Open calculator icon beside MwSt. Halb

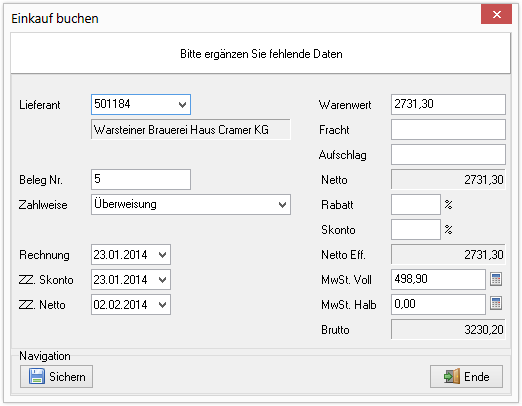click(496, 304)
